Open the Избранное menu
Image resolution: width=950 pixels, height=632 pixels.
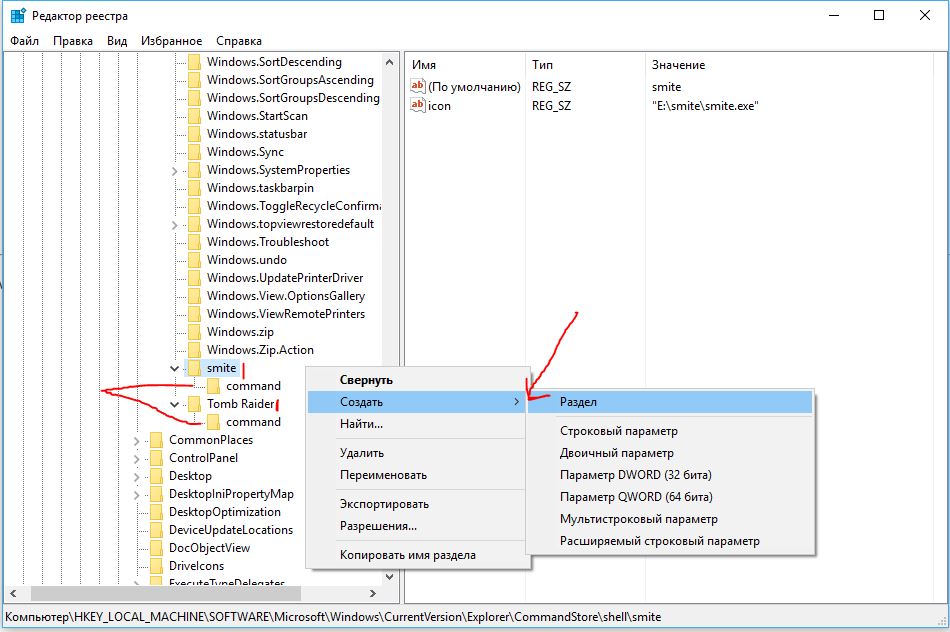click(171, 41)
